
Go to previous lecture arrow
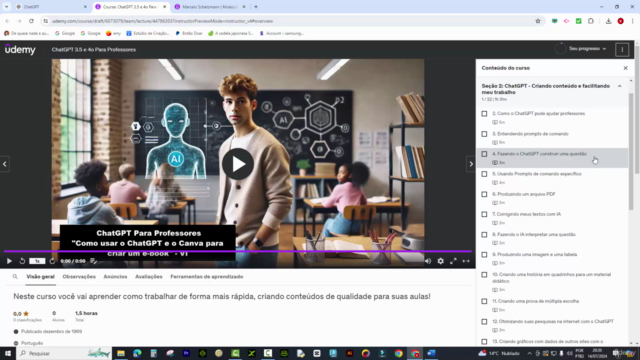(x=4, y=164)
